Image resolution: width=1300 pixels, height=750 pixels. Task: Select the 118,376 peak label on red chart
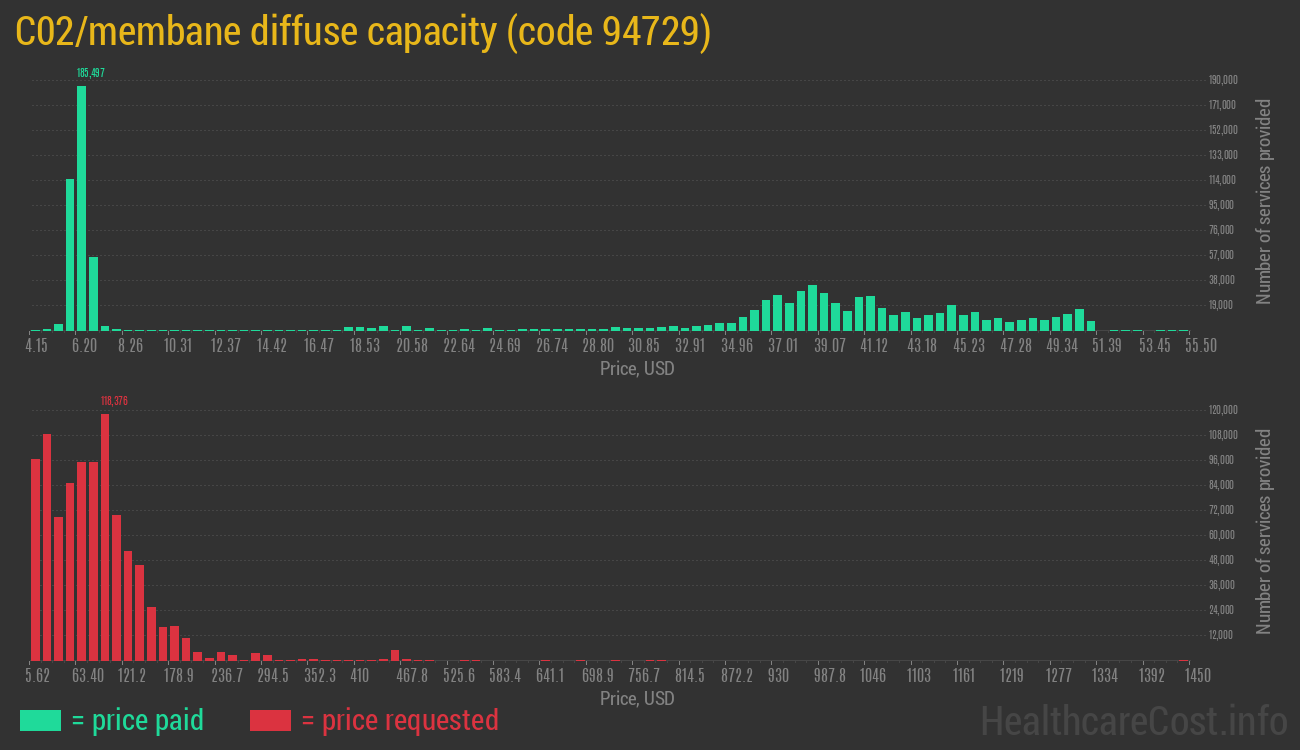pos(113,401)
